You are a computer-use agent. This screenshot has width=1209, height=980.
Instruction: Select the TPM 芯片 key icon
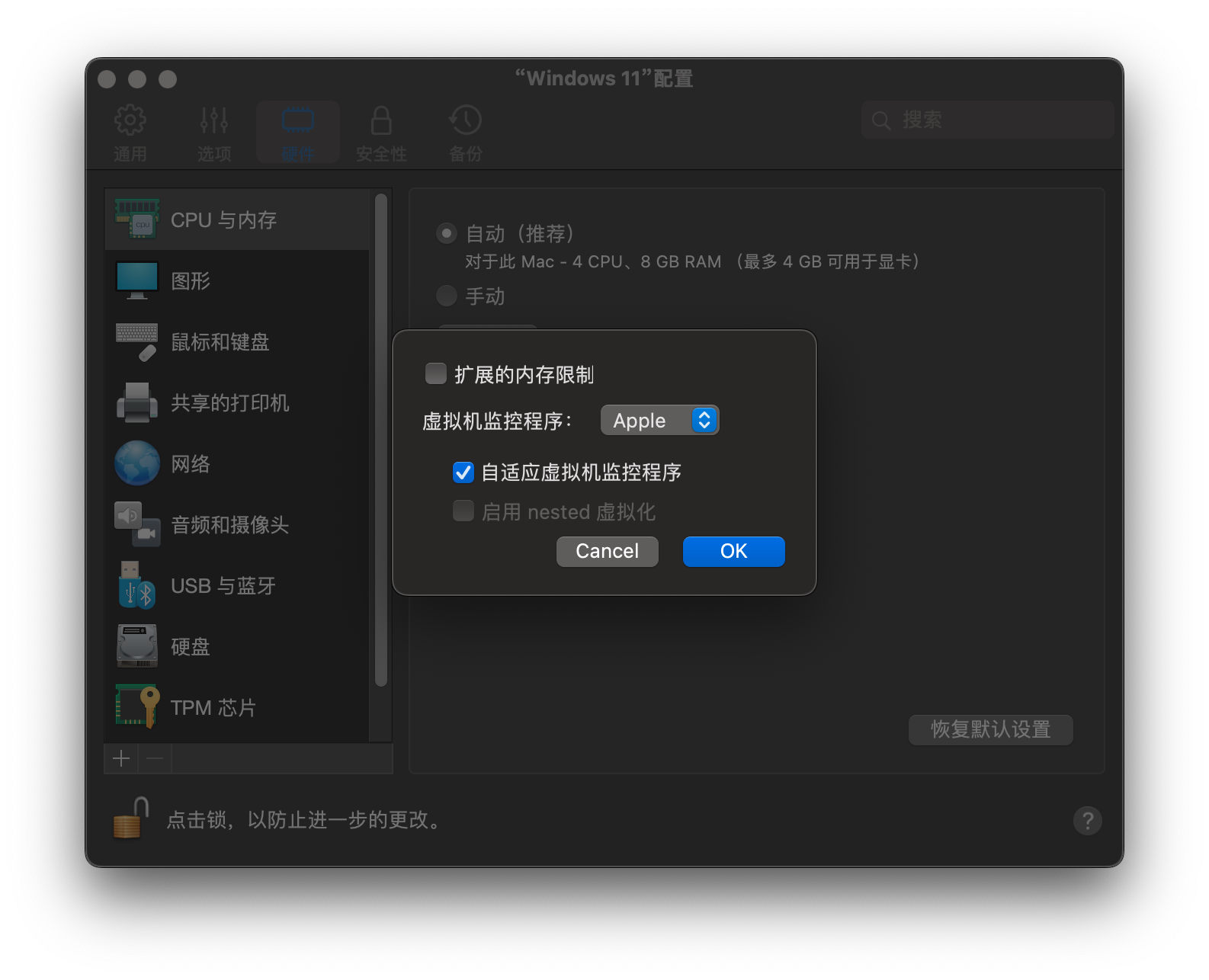tap(137, 706)
